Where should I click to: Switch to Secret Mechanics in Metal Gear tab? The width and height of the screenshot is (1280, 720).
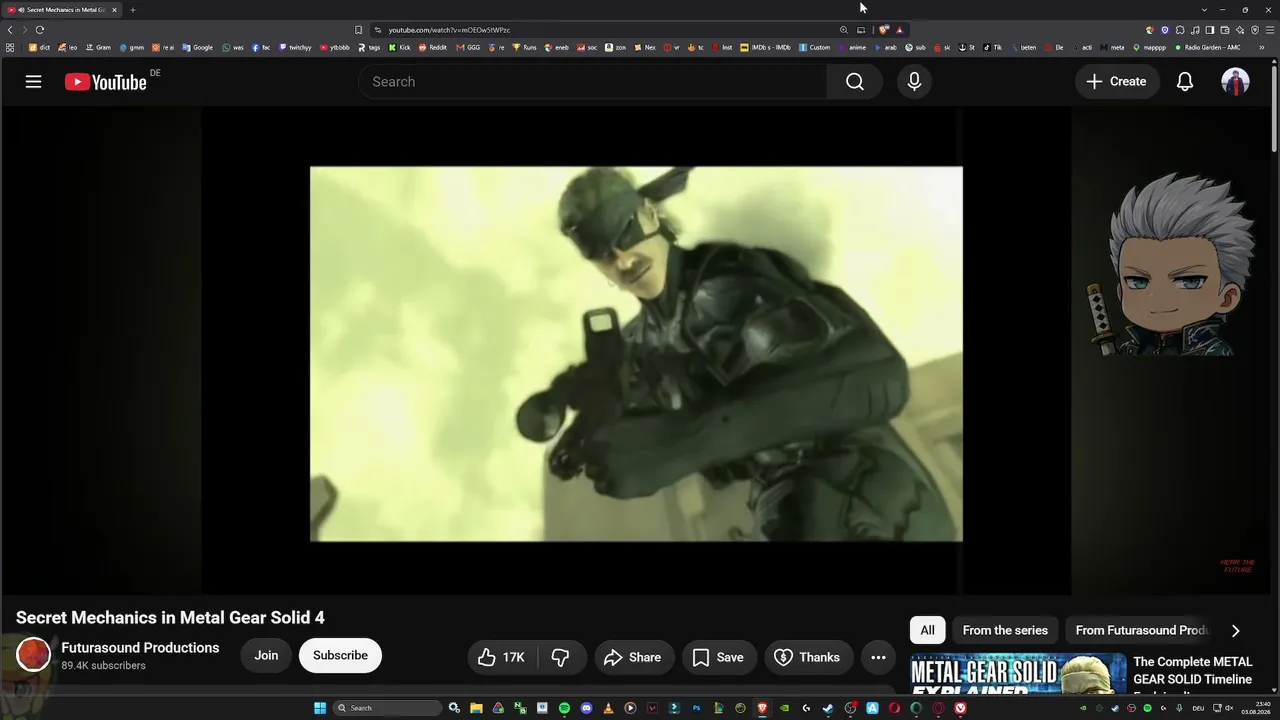[x=62, y=10]
